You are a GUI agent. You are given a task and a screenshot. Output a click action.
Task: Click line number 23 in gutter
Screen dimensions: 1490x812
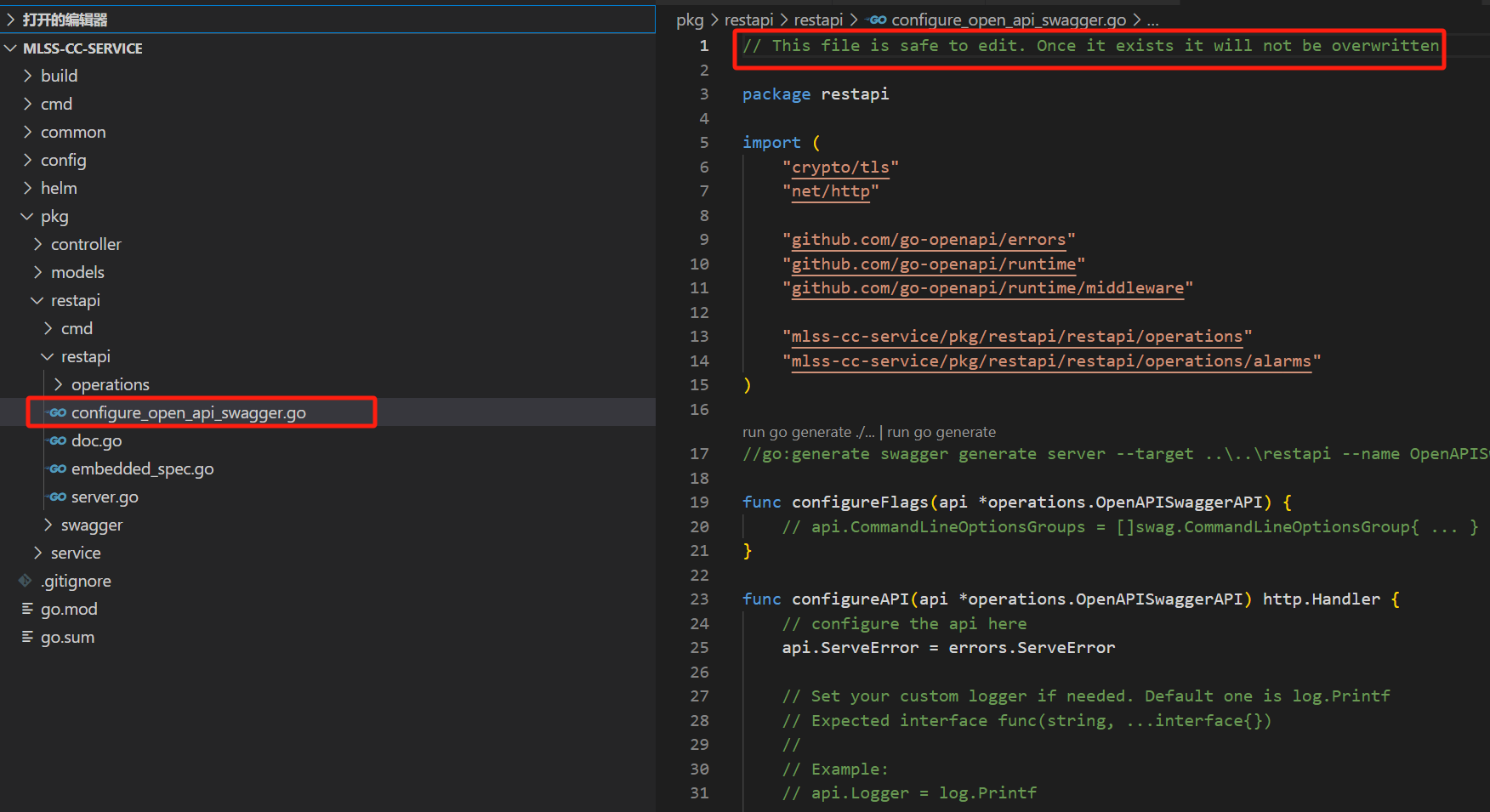pos(699,599)
